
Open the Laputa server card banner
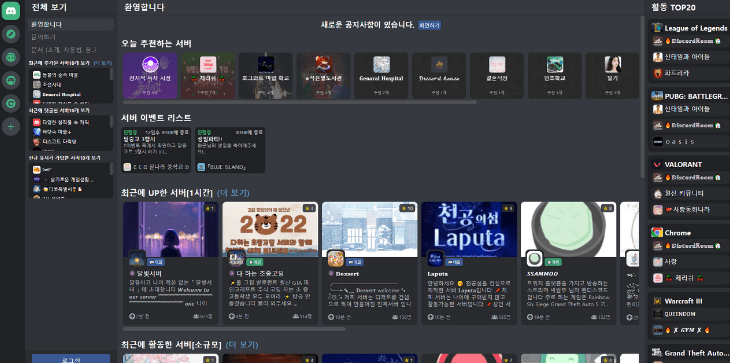click(x=469, y=229)
